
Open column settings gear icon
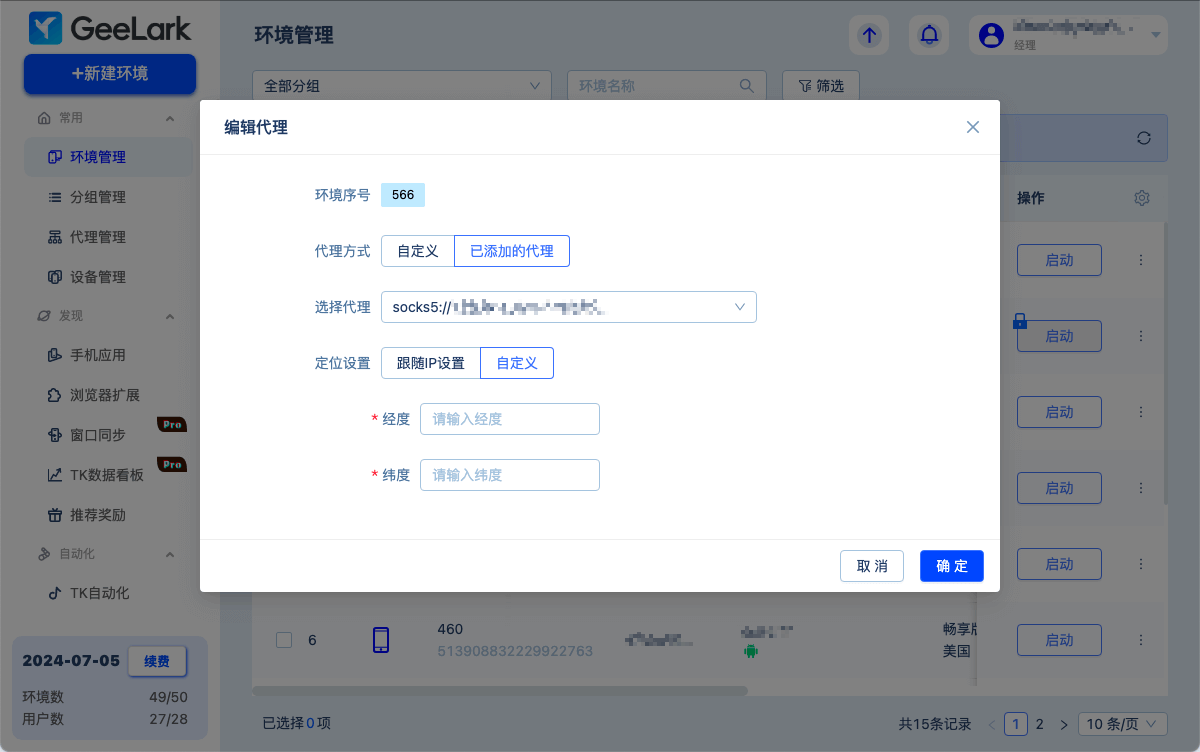tap(1142, 198)
